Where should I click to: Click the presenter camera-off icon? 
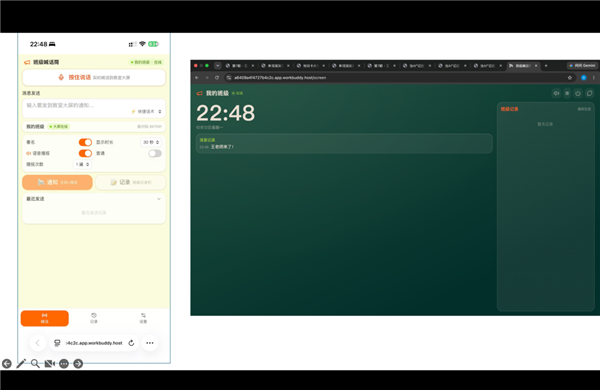coord(50,364)
